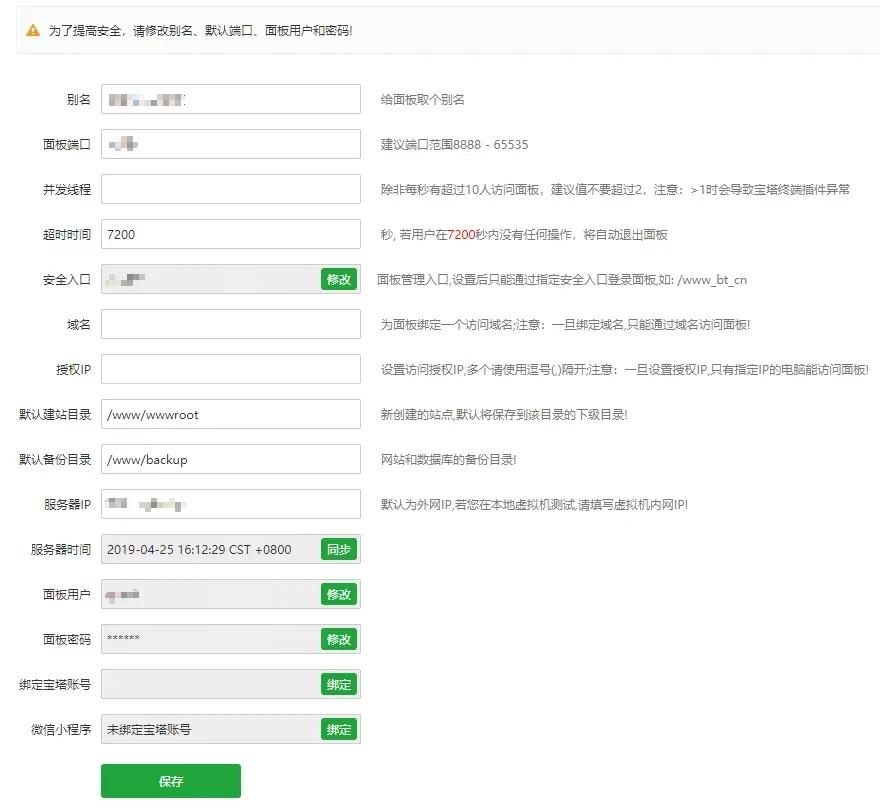Click the green 保存 button
Image resolution: width=880 pixels, height=808 pixels.
click(x=170, y=781)
